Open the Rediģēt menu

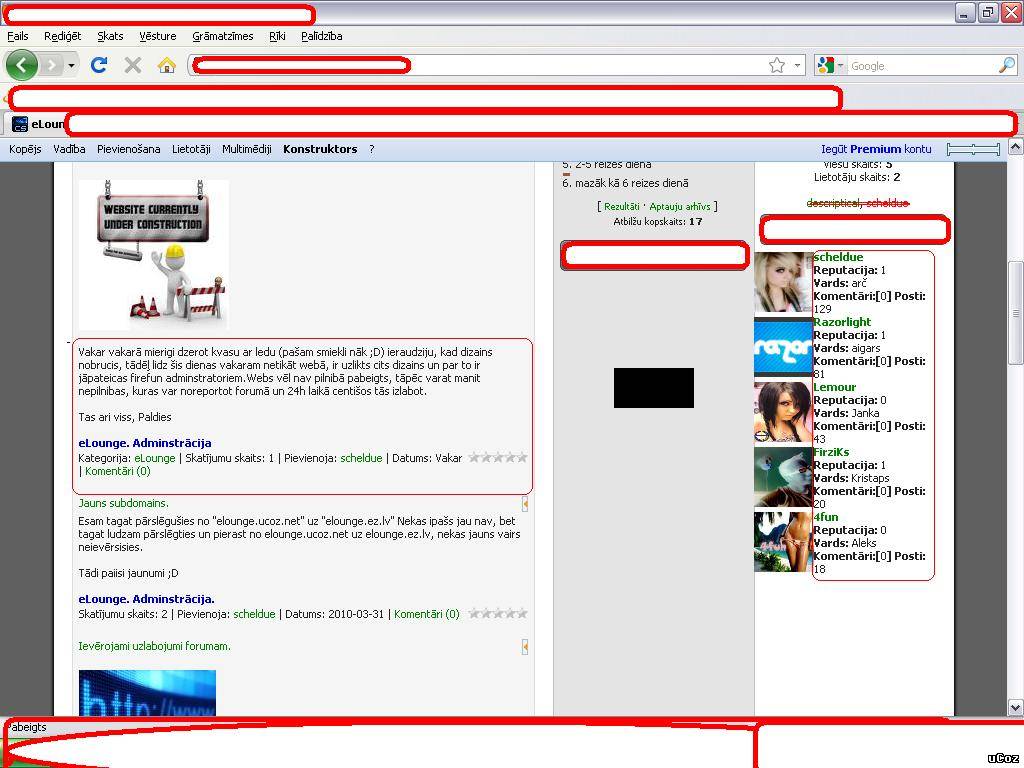pyautogui.click(x=63, y=36)
